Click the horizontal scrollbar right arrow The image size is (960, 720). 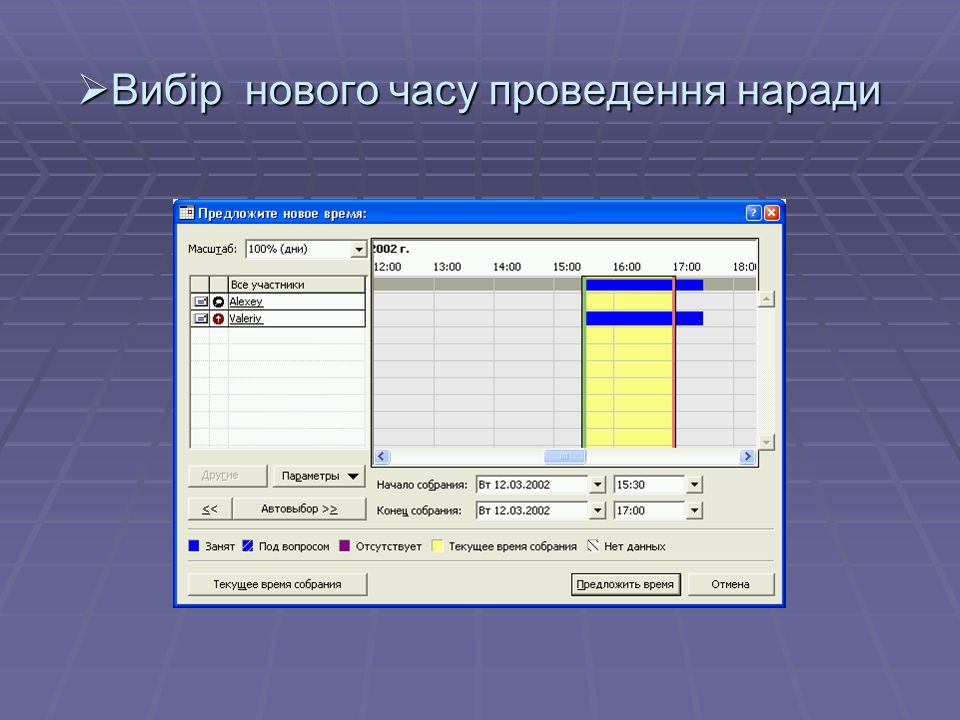click(x=747, y=456)
